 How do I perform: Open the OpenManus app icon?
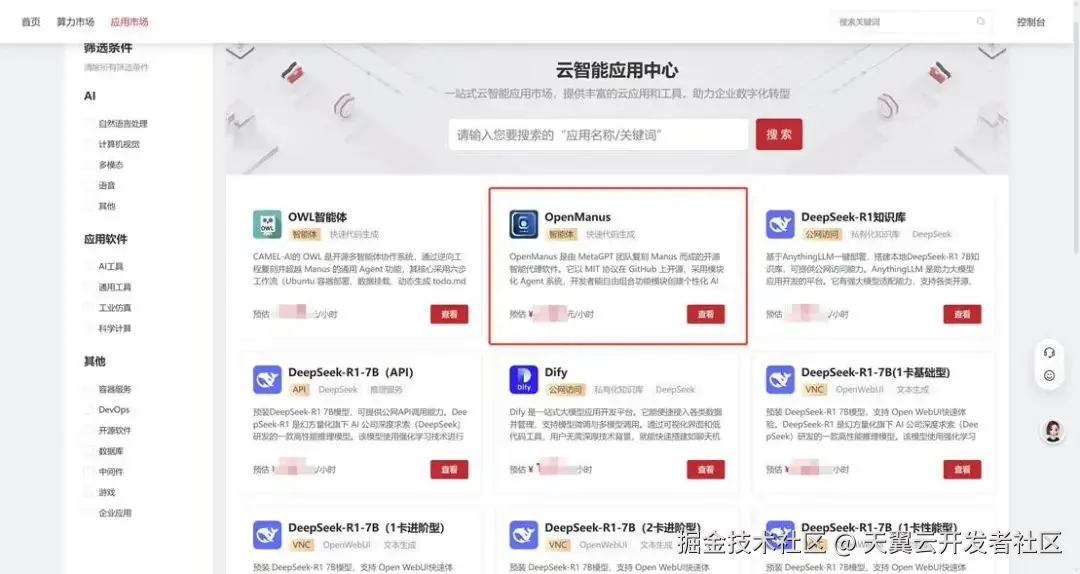click(x=523, y=225)
